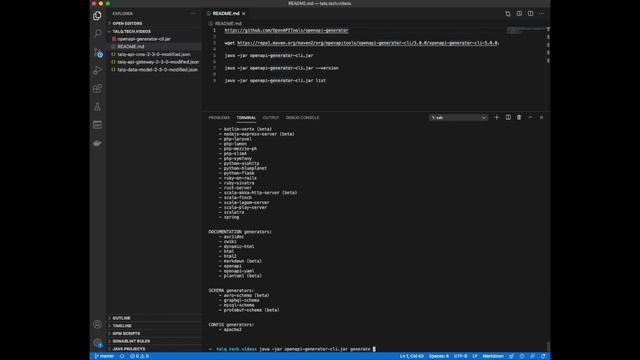This screenshot has height=360, width=640.
Task: Open notifications bell in status bar
Action: tap(543, 356)
